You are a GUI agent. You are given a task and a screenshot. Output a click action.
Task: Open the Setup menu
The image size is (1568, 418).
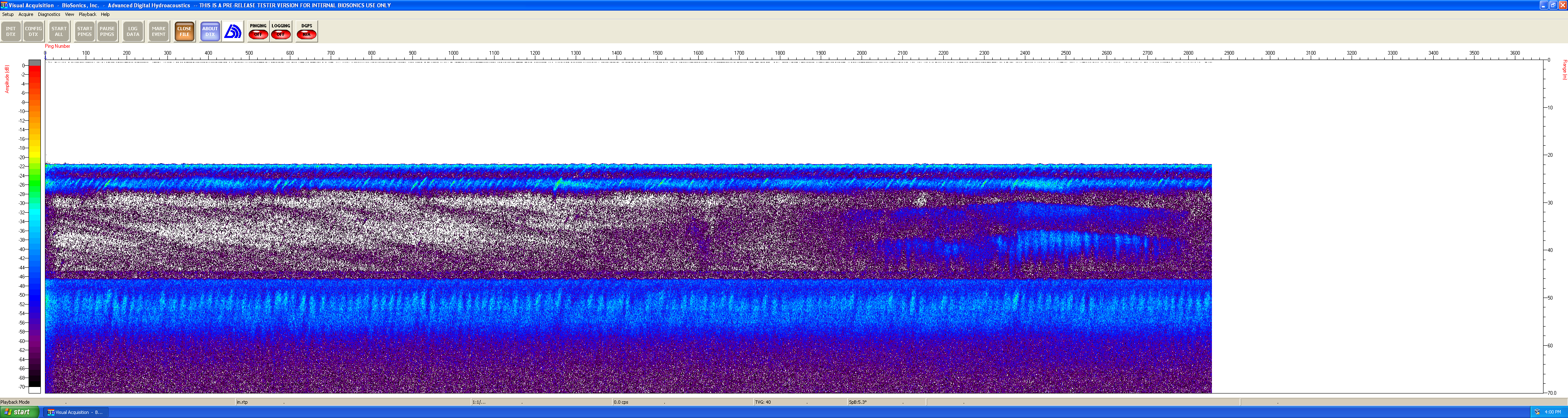[x=8, y=14]
